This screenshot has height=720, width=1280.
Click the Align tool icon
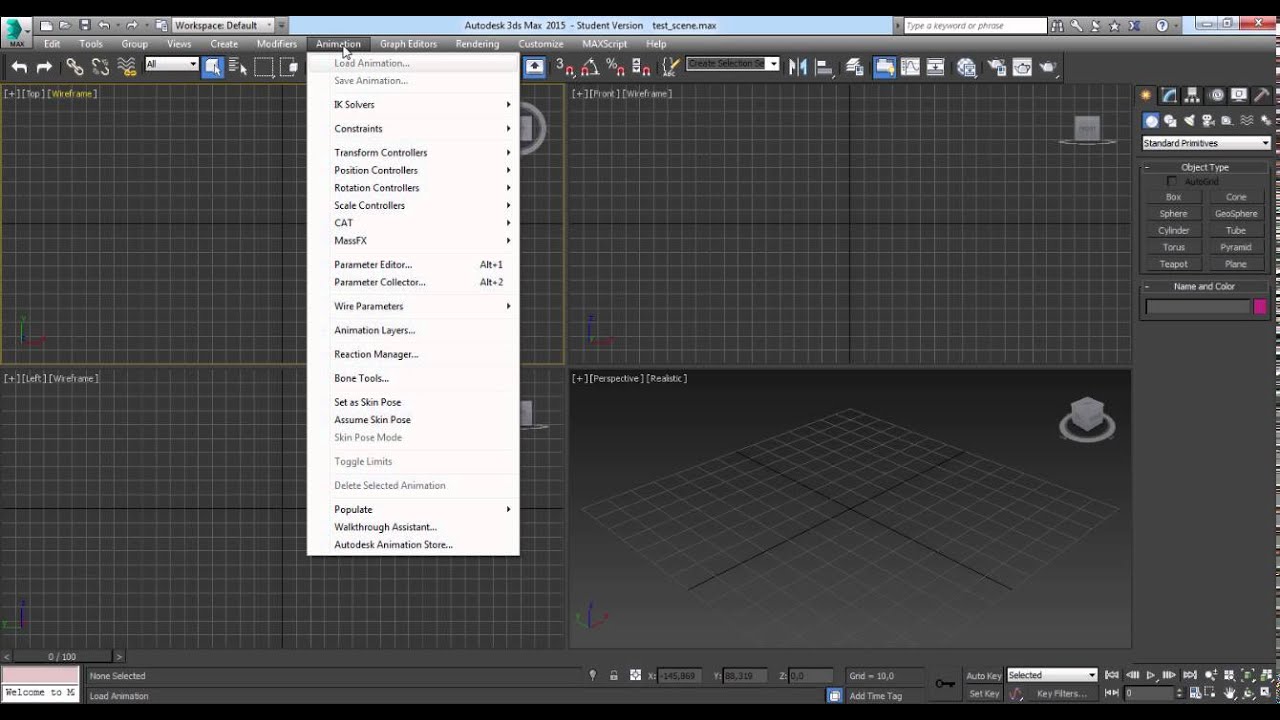click(824, 67)
